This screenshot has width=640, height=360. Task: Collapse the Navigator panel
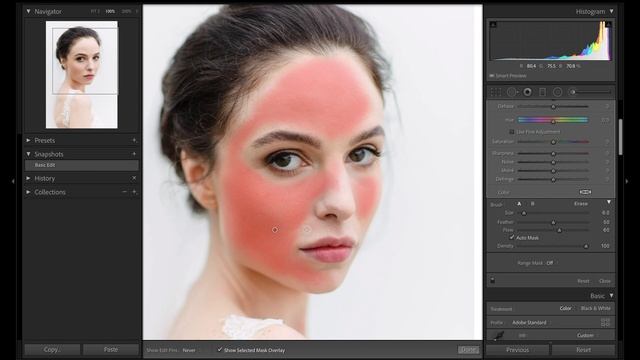tap(28, 11)
